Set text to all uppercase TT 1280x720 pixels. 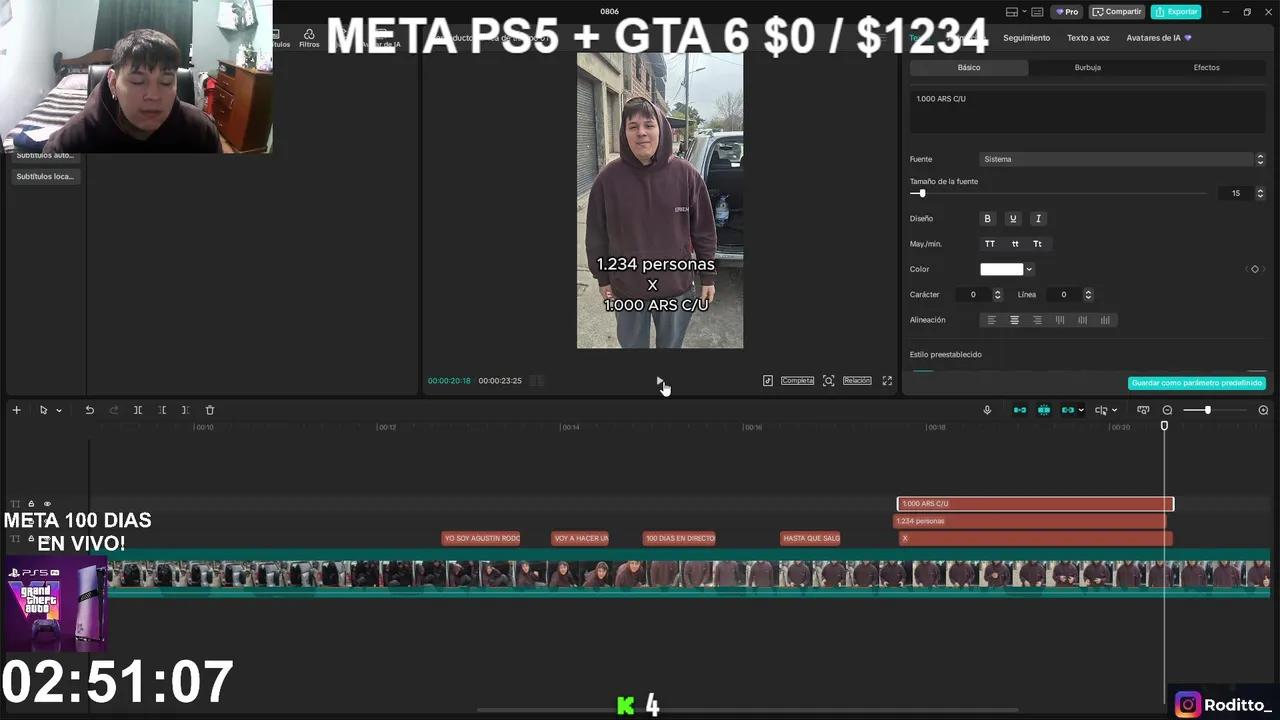tap(990, 244)
